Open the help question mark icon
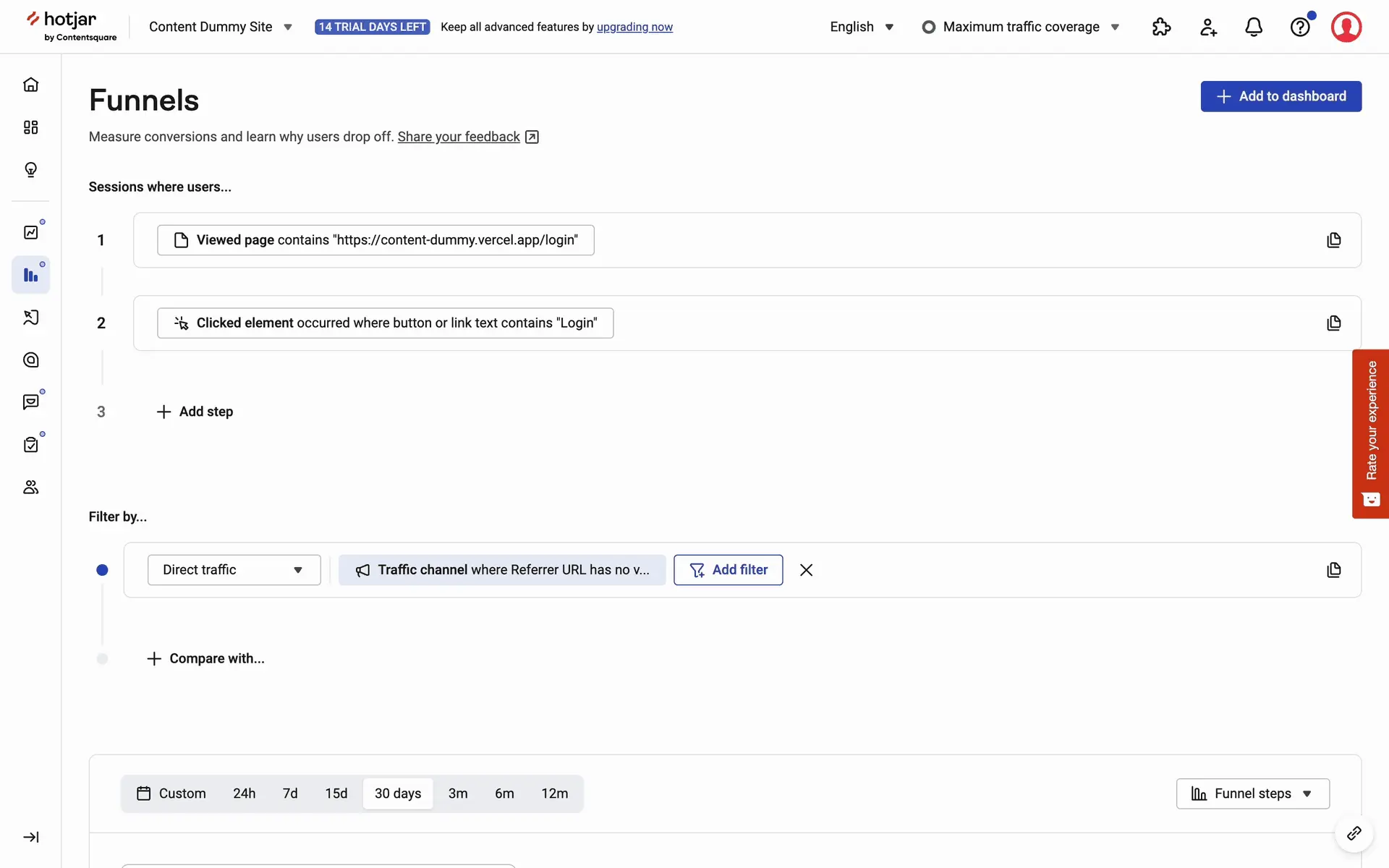Viewport: 1389px width, 868px height. [x=1300, y=27]
